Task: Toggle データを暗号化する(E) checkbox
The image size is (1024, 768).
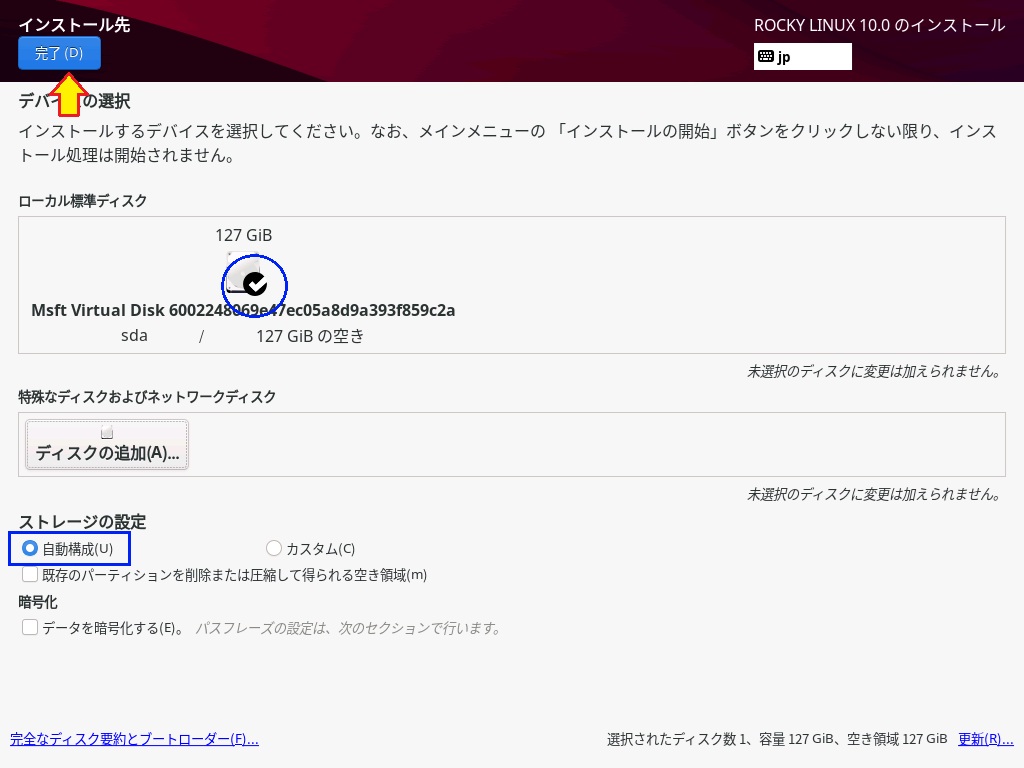Action: click(x=30, y=628)
